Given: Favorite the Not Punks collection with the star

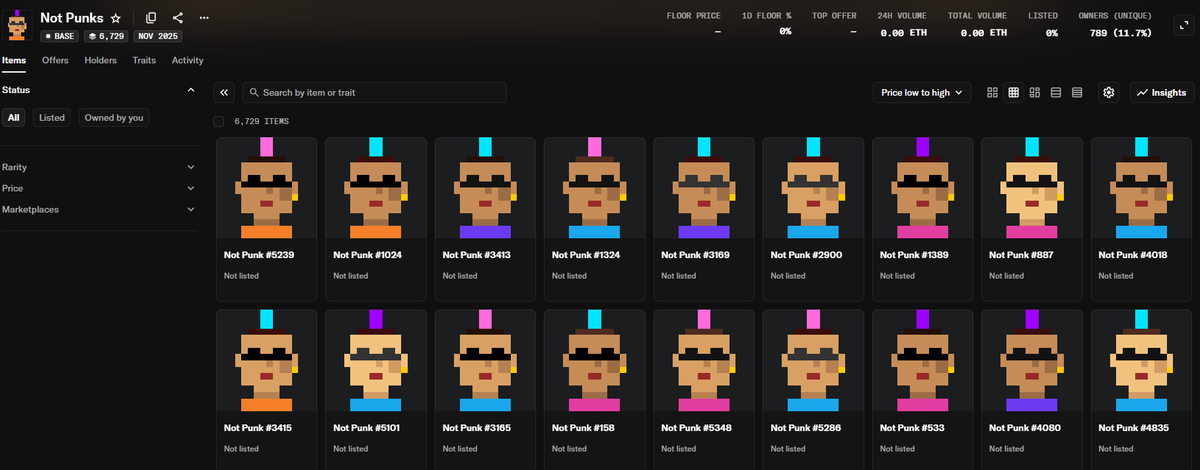Looking at the screenshot, I should (x=115, y=18).
